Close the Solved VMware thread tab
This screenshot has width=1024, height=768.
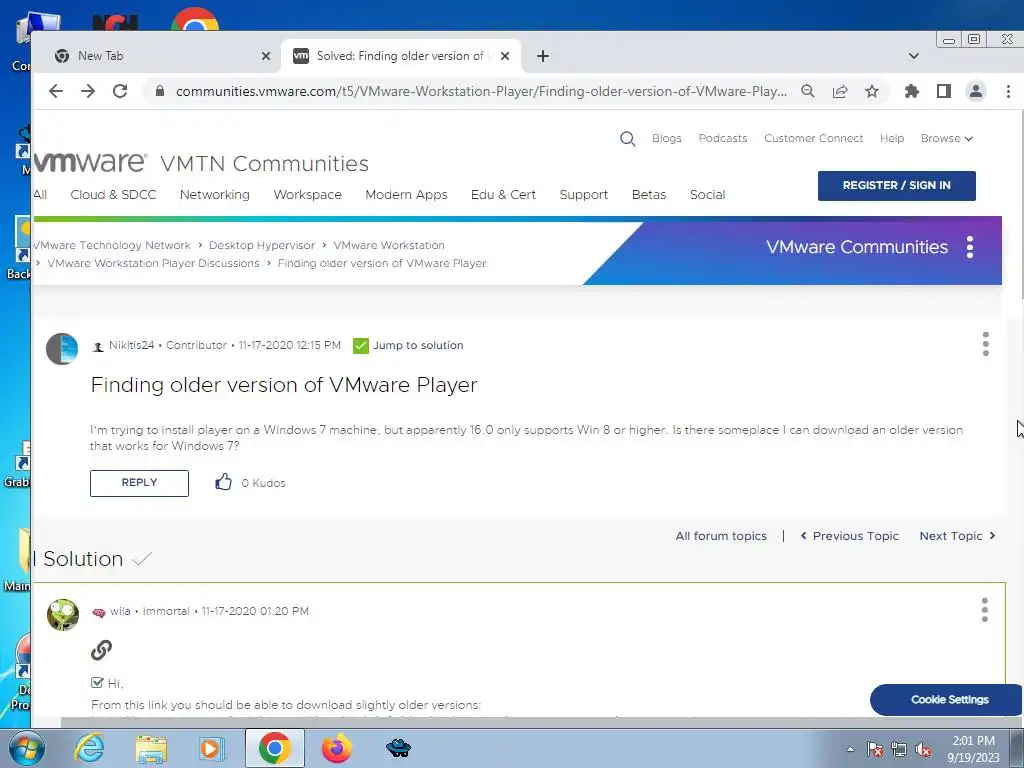click(505, 56)
